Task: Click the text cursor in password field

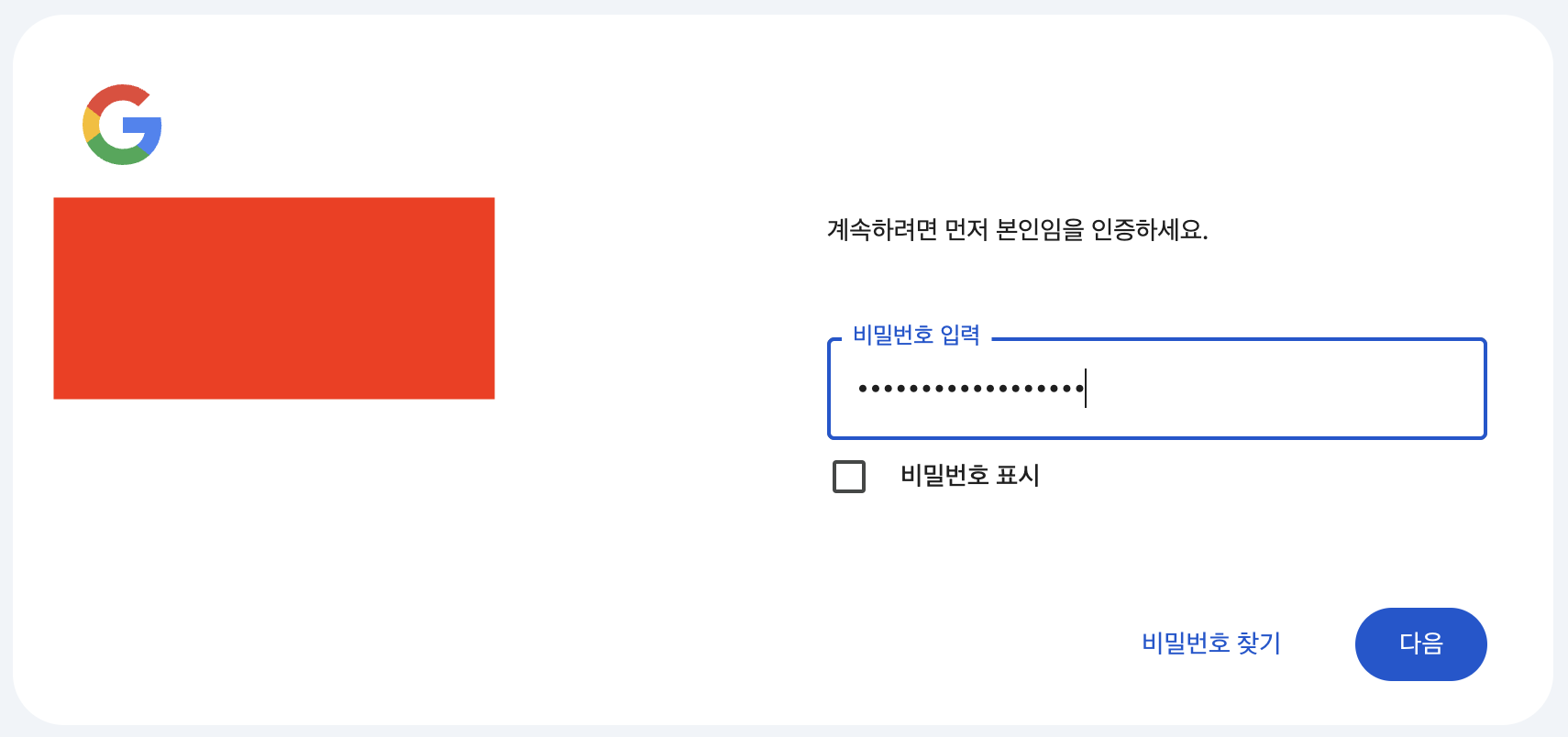Action: coord(1086,390)
